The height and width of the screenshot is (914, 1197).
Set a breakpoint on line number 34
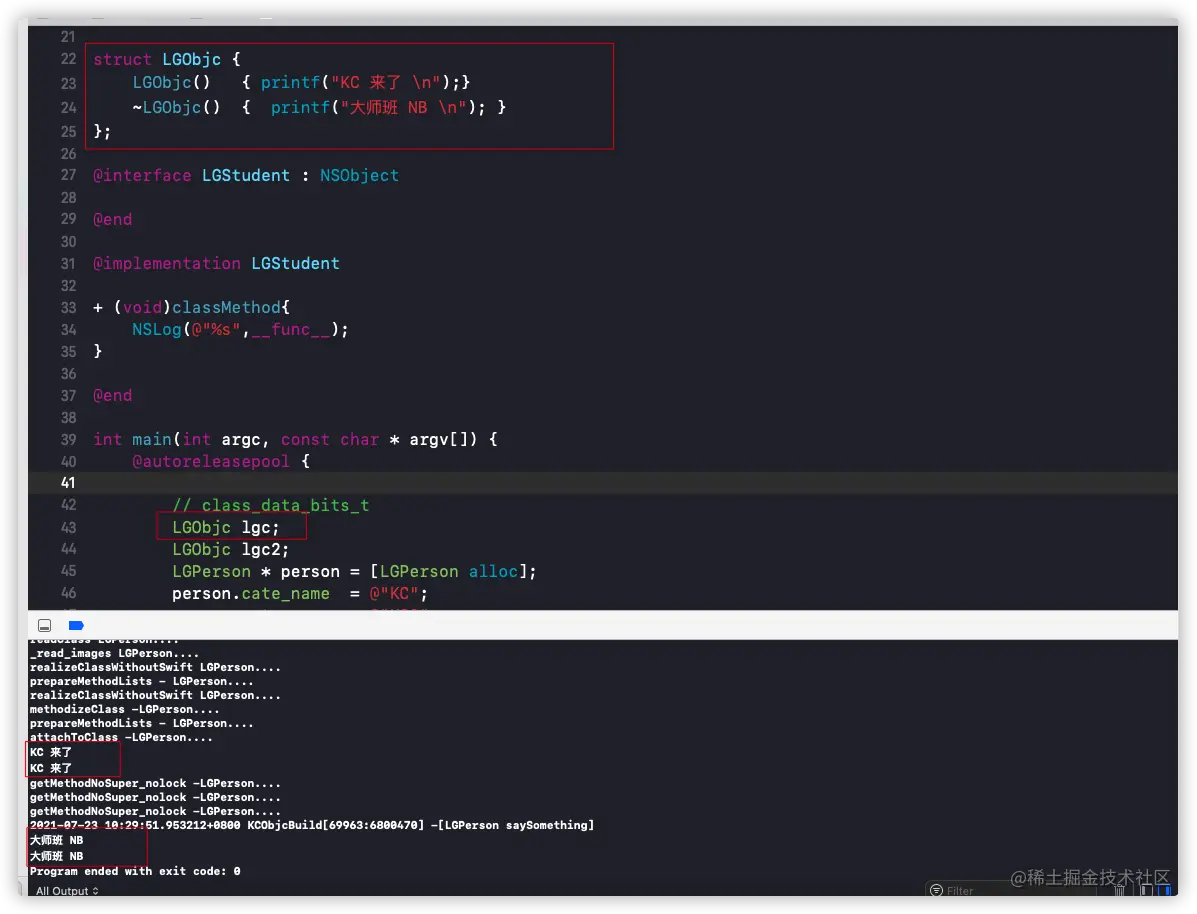[68, 330]
